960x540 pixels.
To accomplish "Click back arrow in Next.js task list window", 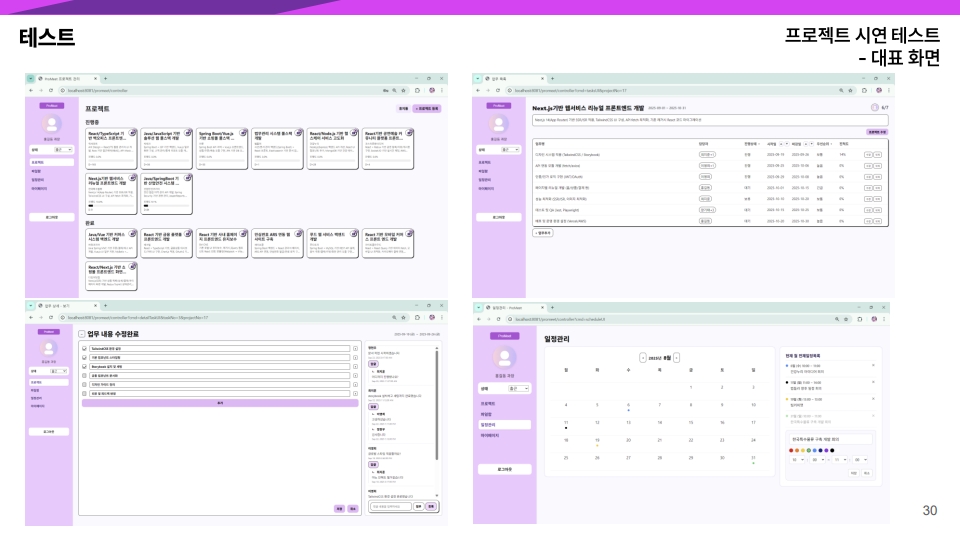I will (478, 91).
